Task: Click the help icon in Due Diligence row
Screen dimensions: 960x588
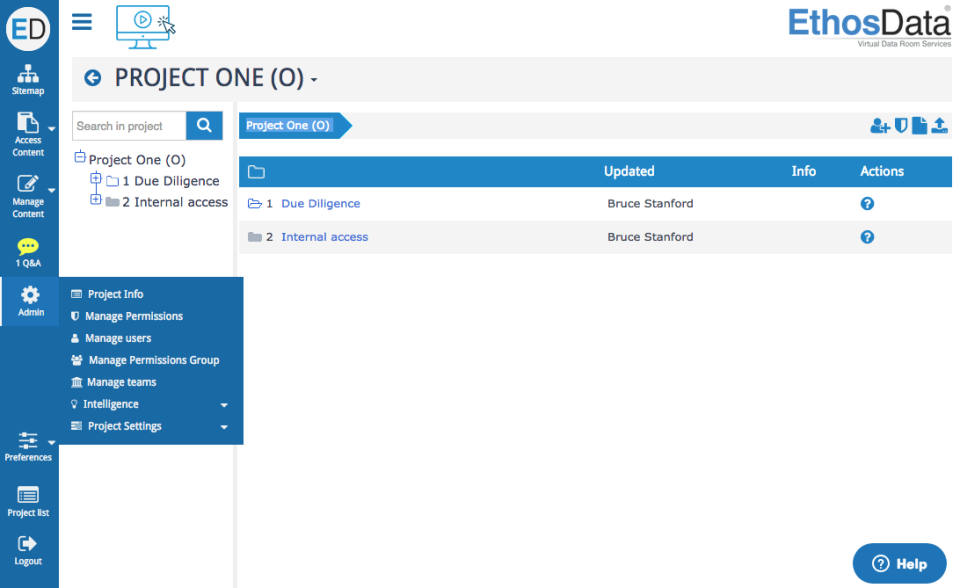Action: tap(867, 203)
